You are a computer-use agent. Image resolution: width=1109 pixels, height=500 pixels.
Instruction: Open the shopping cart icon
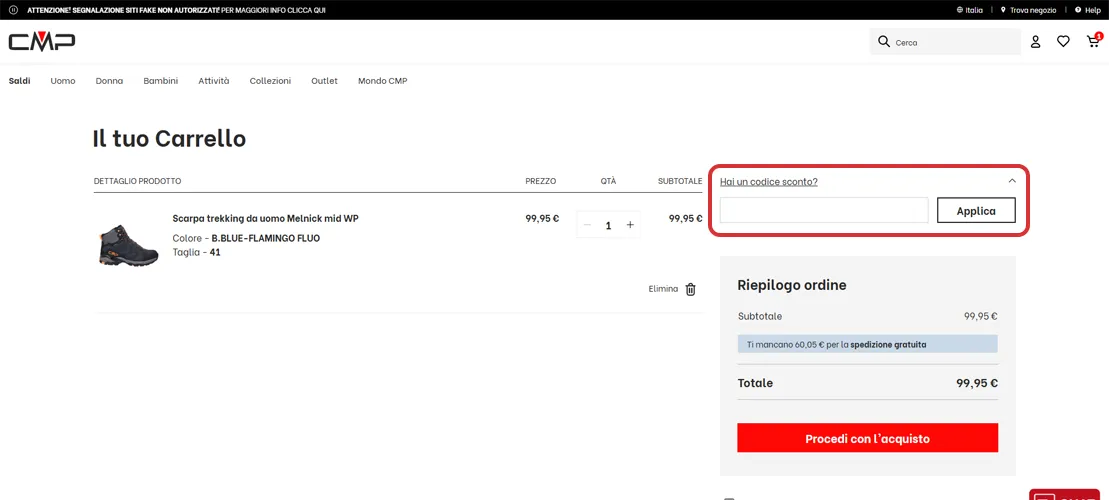point(1093,42)
